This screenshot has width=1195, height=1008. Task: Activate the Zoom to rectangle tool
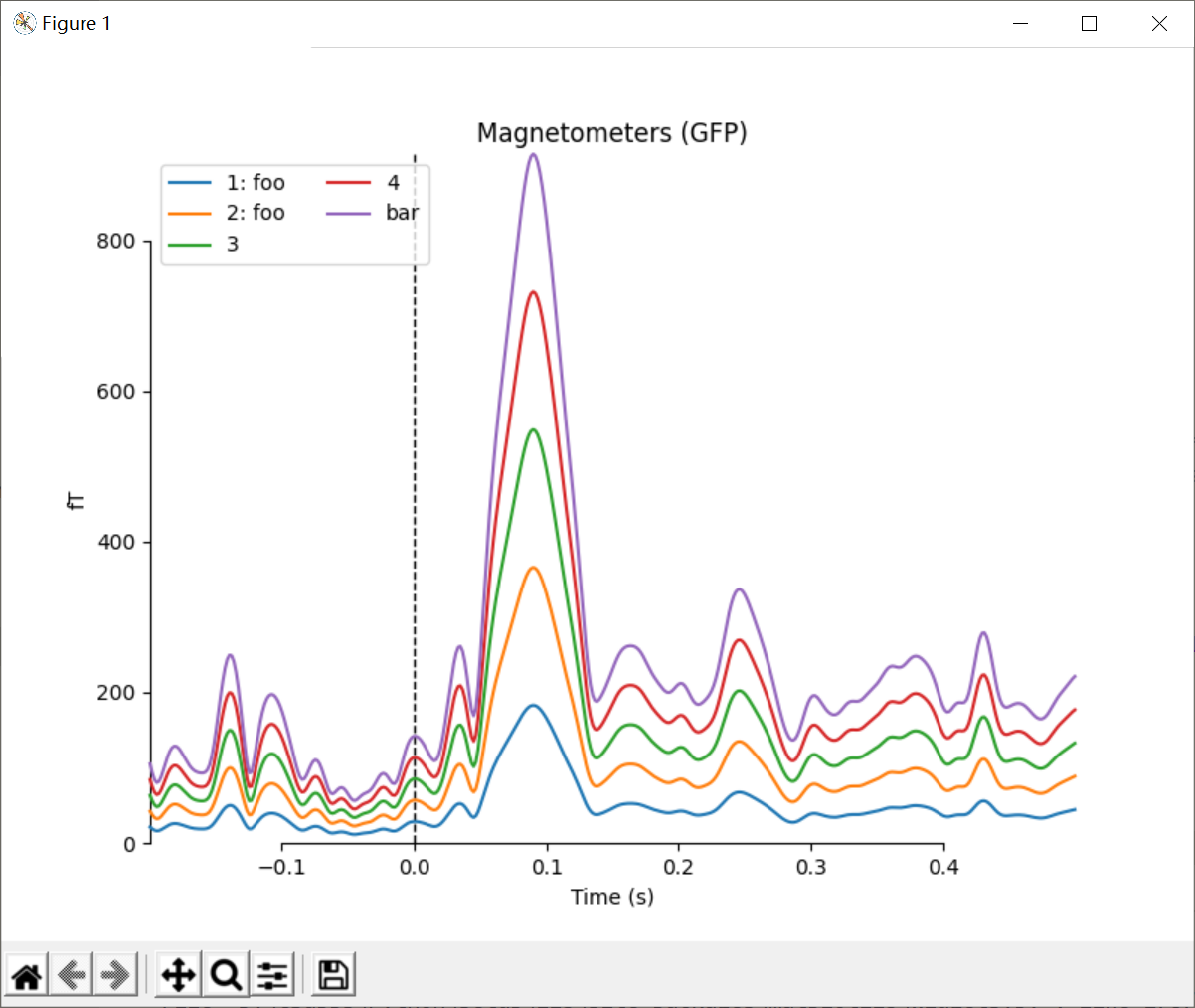coord(227,975)
